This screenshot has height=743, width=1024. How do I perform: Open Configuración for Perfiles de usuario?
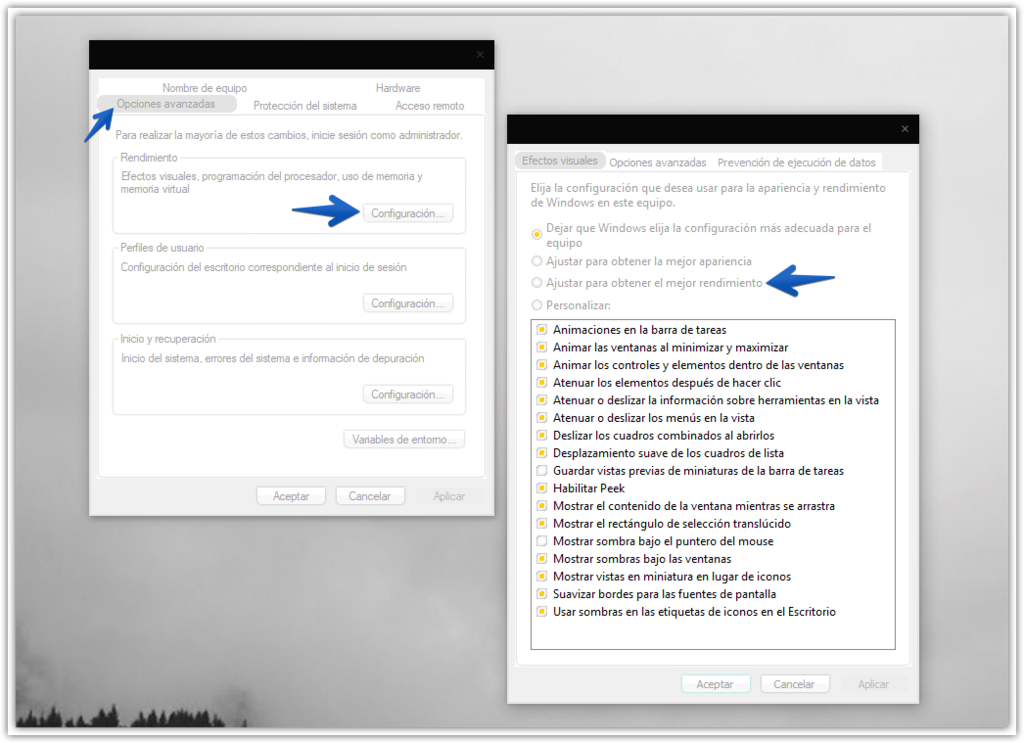pos(408,304)
